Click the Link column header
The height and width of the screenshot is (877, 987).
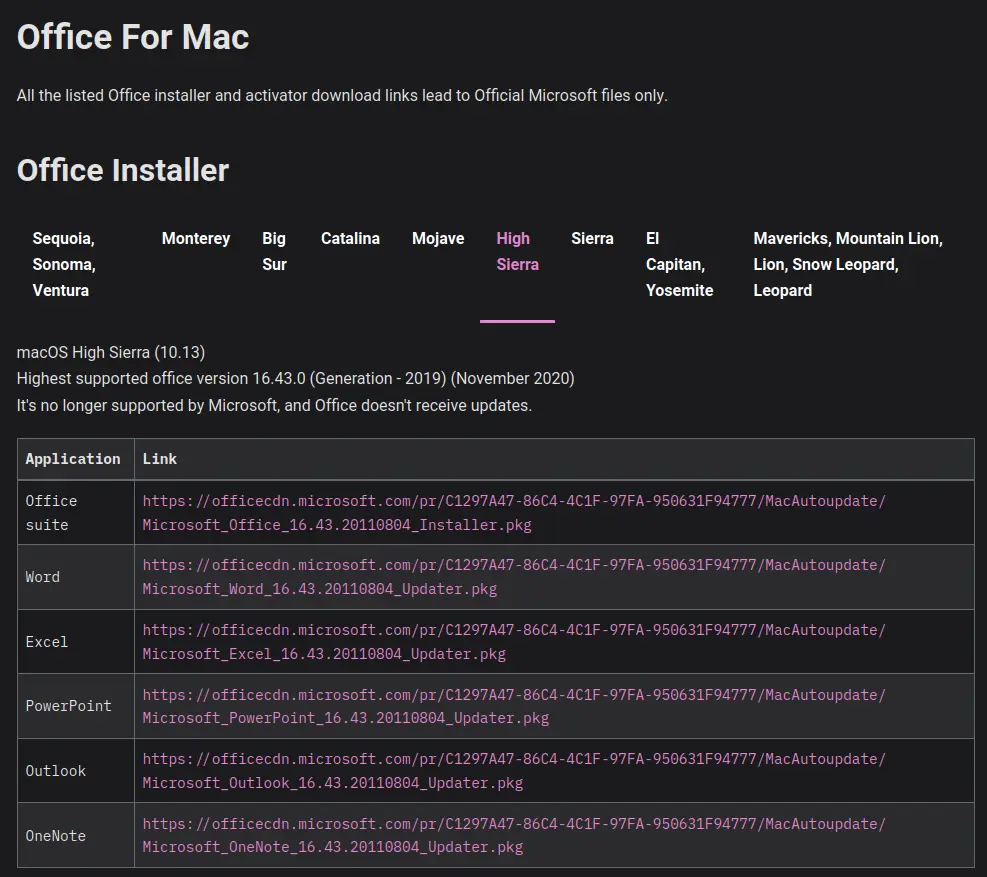point(554,459)
